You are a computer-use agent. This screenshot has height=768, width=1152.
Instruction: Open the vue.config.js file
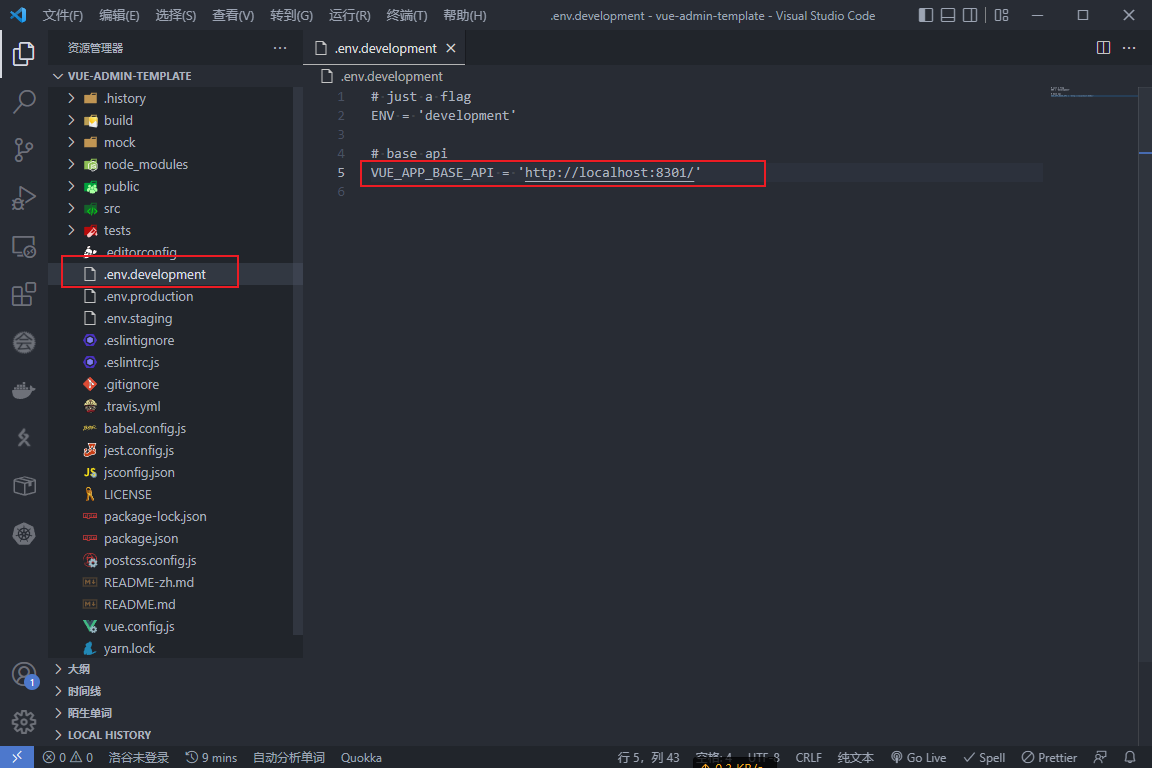pos(139,626)
